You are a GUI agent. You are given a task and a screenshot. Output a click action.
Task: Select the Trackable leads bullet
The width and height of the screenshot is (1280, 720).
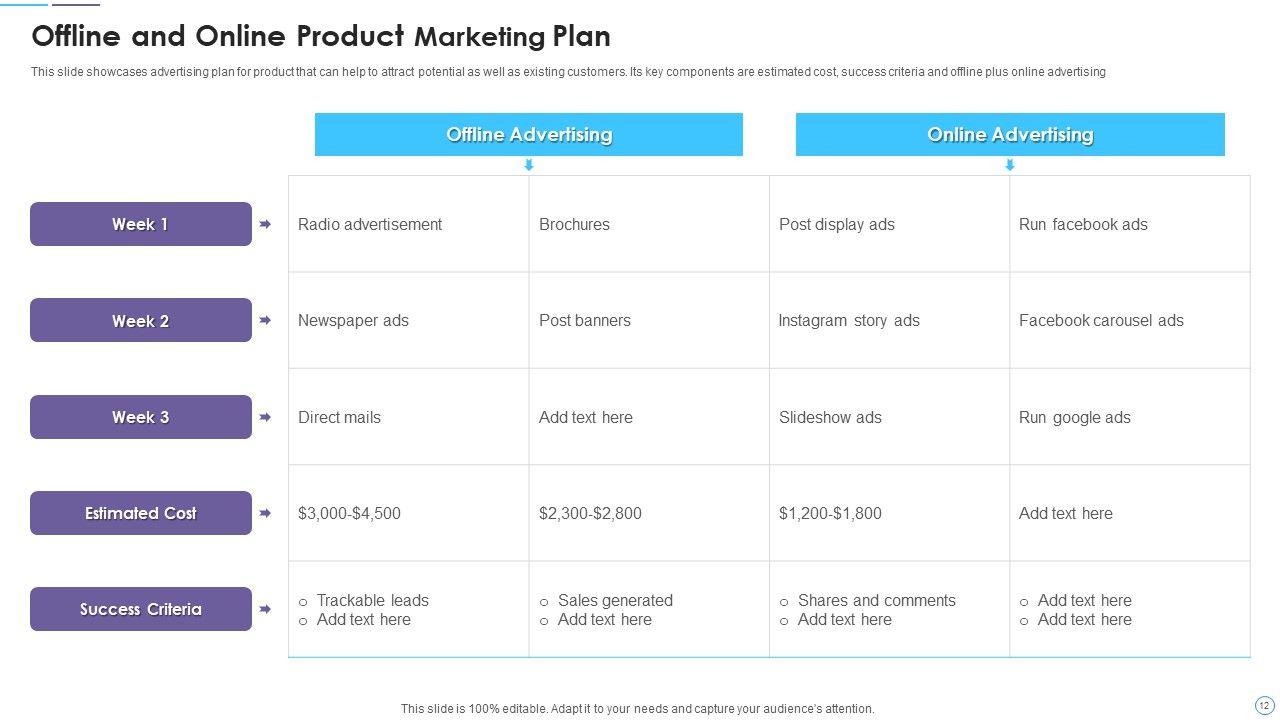pos(372,600)
